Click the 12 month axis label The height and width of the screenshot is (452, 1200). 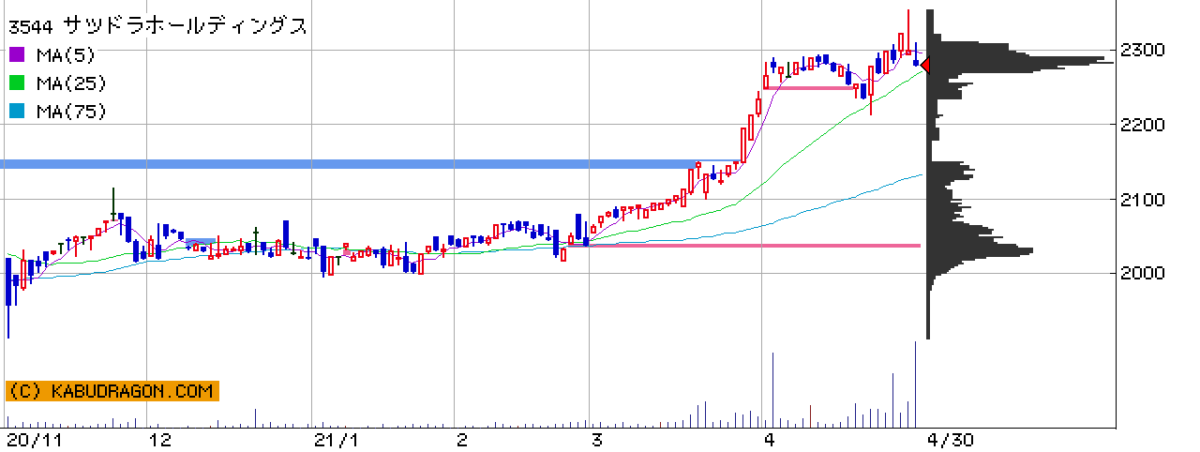tap(159, 440)
